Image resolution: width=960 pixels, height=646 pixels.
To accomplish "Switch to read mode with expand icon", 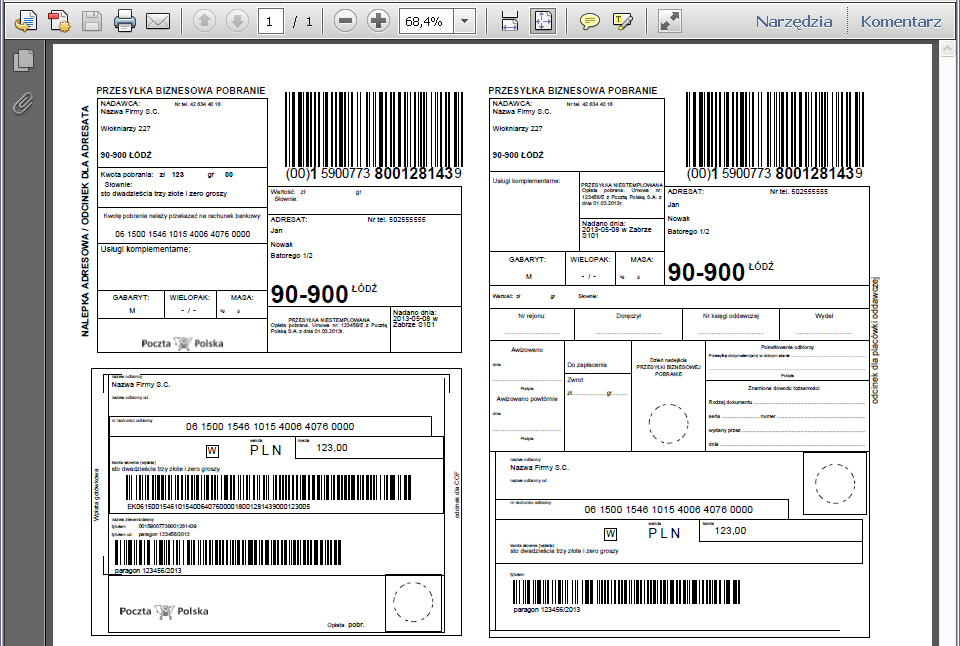I will pos(670,21).
